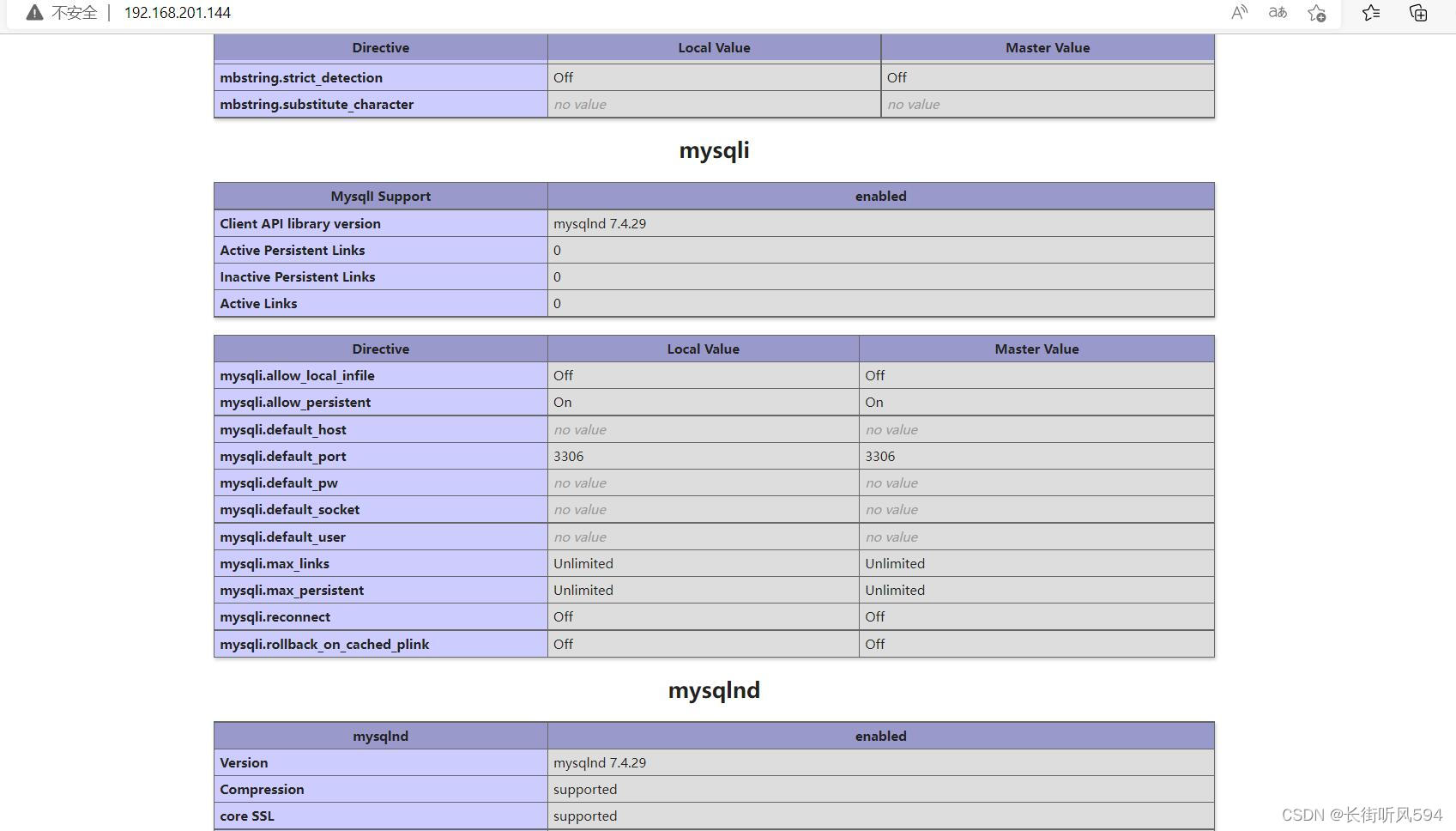Click 'mysqli.reconnect' directive
The height and width of the screenshot is (831, 1456).
click(x=275, y=616)
